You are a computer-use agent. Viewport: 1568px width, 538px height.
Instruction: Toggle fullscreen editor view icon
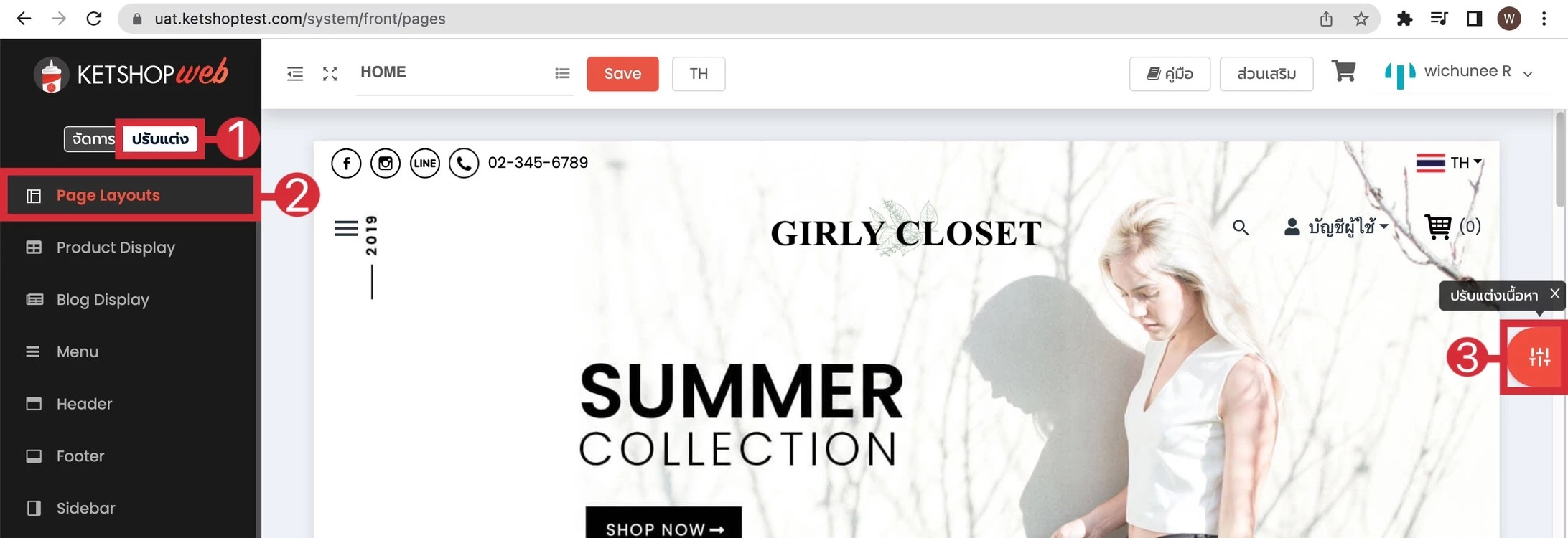coord(330,74)
